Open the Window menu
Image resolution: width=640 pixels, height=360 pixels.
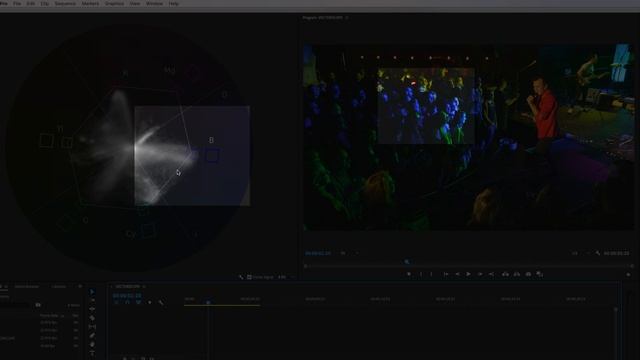pyautogui.click(x=154, y=4)
